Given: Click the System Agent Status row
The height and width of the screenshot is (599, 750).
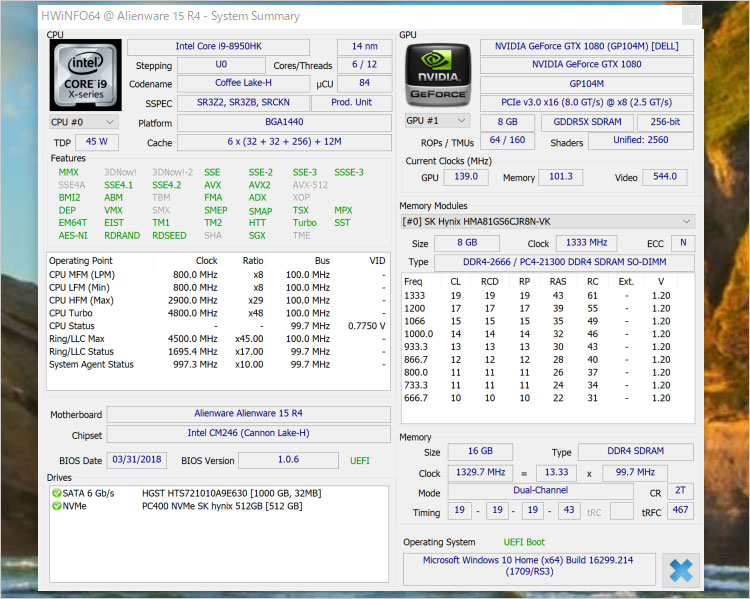Looking at the screenshot, I should pyautogui.click(x=217, y=364).
